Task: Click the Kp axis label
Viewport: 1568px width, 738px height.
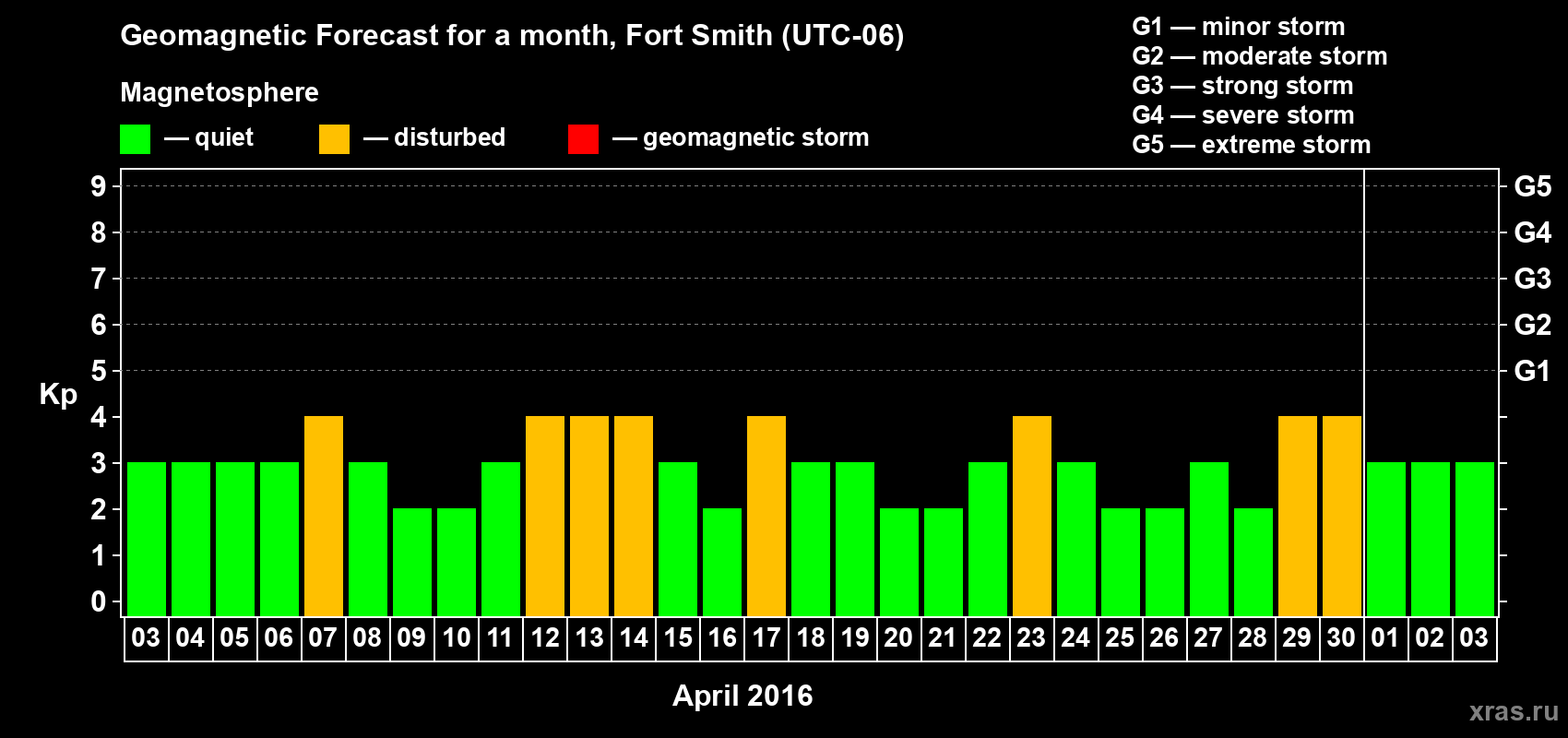Action: point(58,395)
